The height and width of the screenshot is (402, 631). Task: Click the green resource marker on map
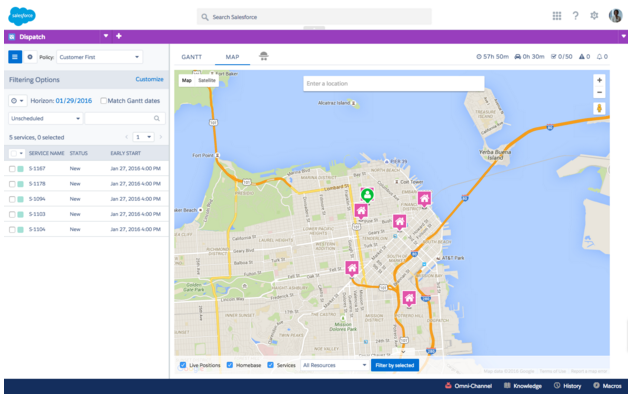coord(367,195)
